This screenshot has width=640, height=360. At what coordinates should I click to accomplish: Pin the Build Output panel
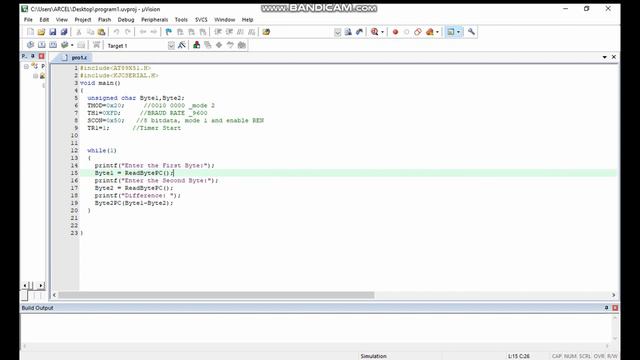pyautogui.click(x=606, y=308)
